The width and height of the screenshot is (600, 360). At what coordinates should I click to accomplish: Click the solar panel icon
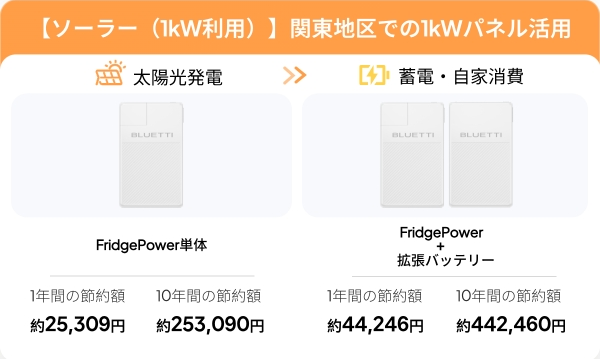pyautogui.click(x=110, y=73)
